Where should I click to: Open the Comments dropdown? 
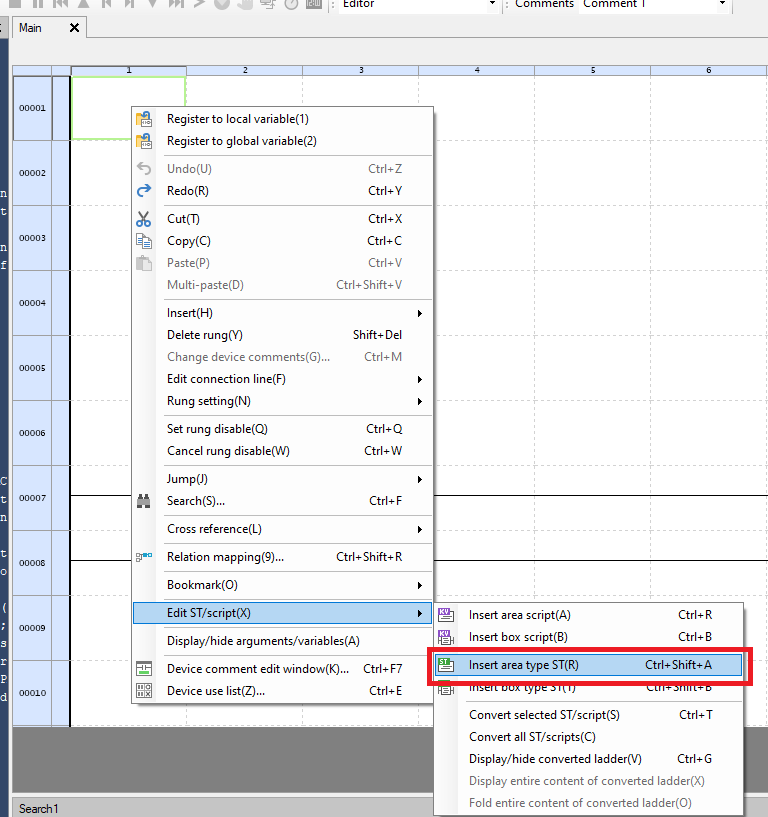point(723,5)
